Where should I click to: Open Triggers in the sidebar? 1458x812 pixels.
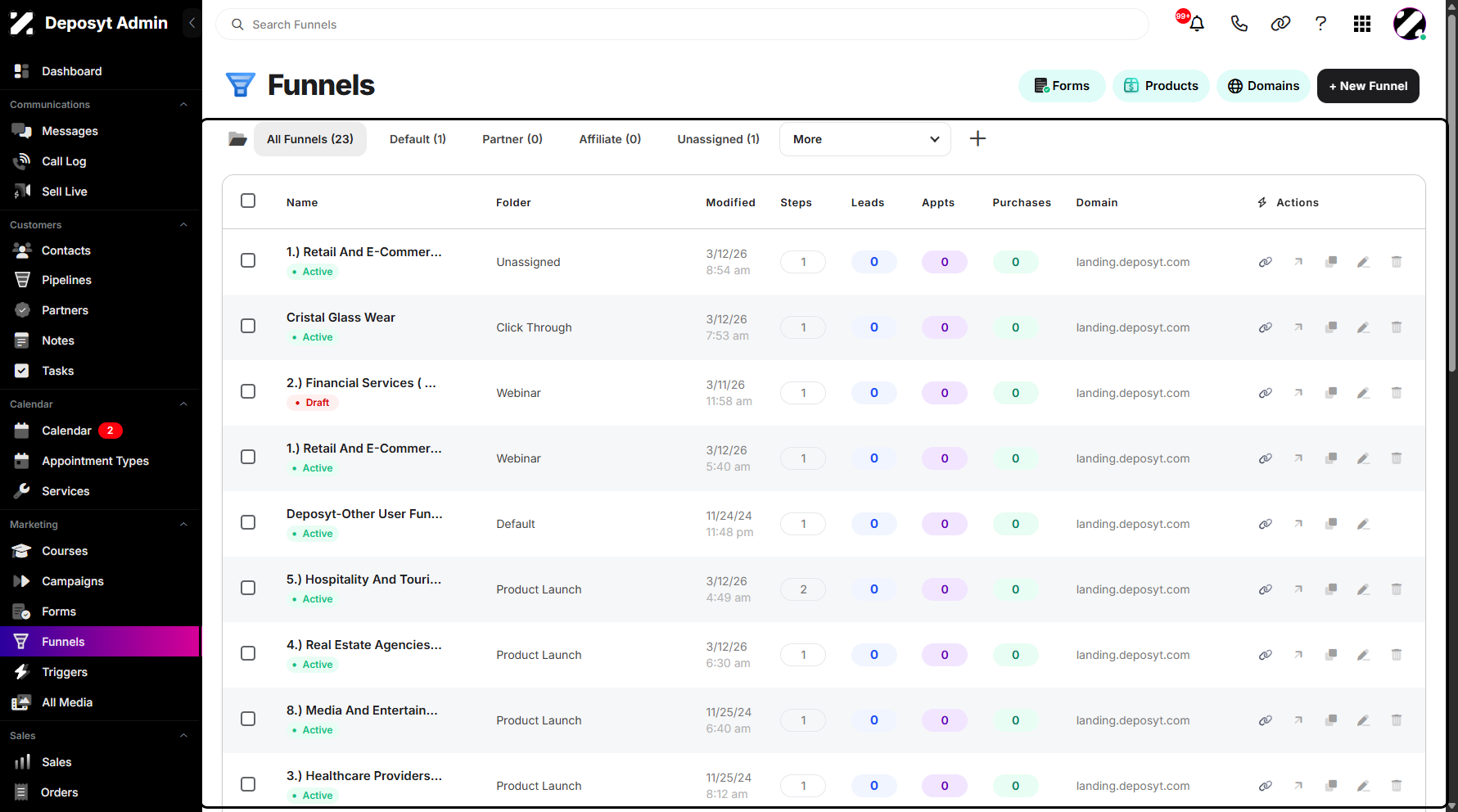65,672
